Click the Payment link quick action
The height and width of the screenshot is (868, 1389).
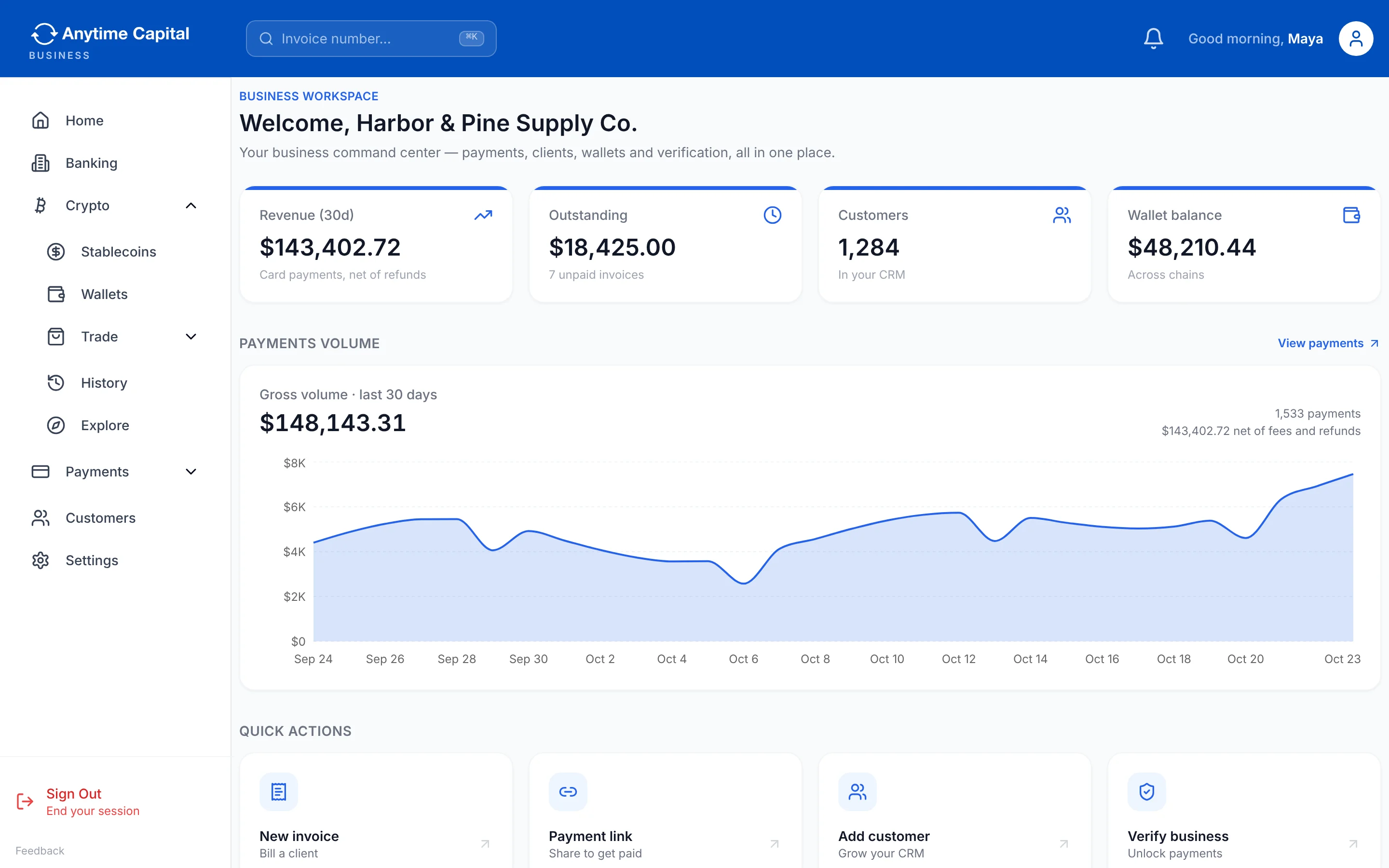tap(665, 811)
